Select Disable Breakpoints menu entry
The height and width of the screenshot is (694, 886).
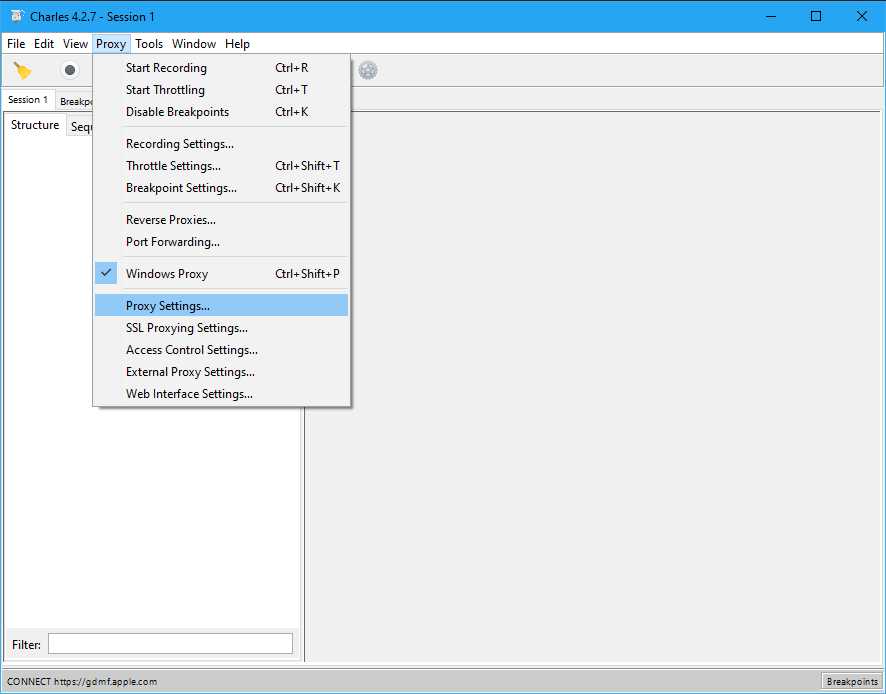pyautogui.click(x=222, y=112)
